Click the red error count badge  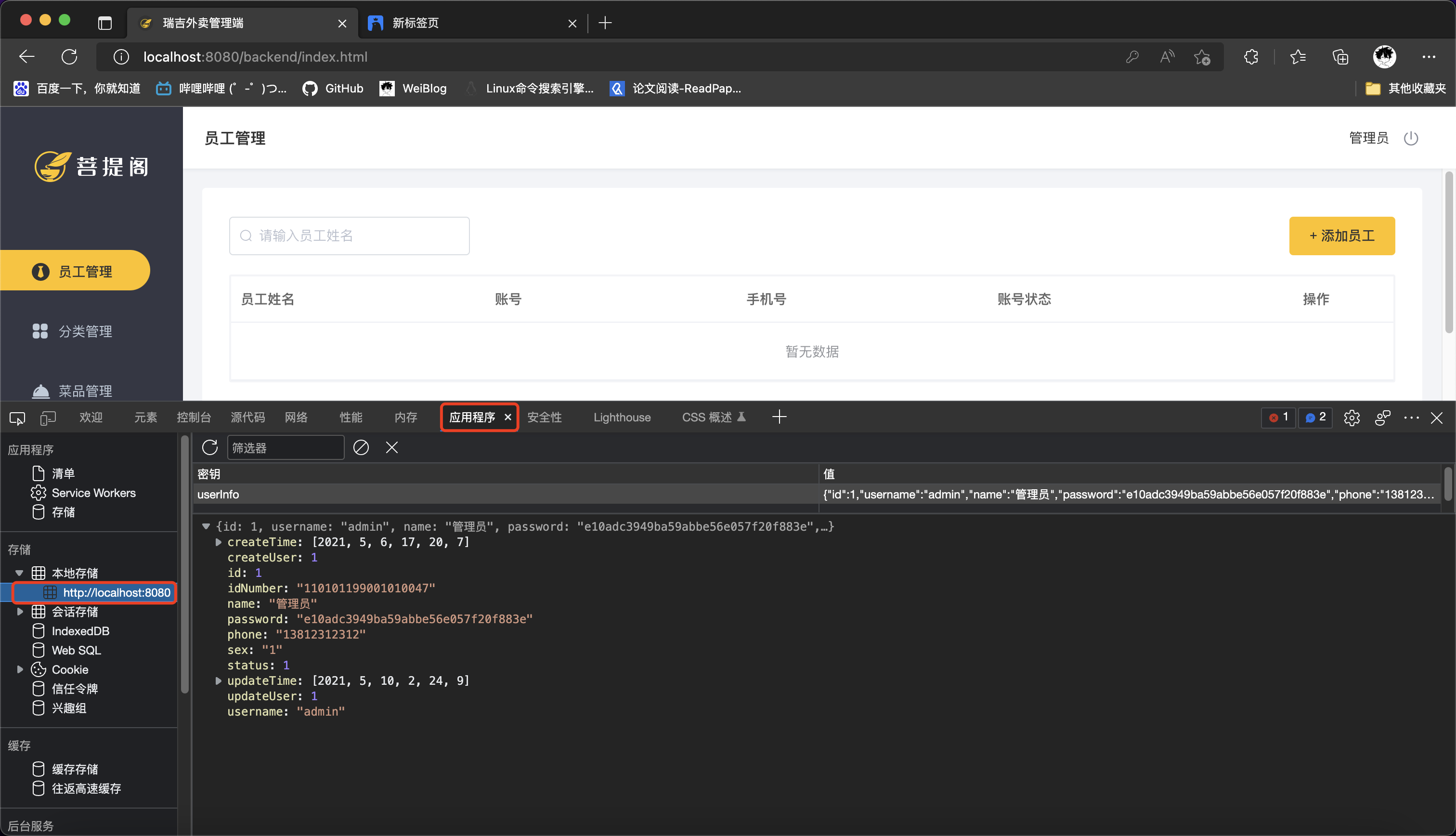tap(1278, 418)
